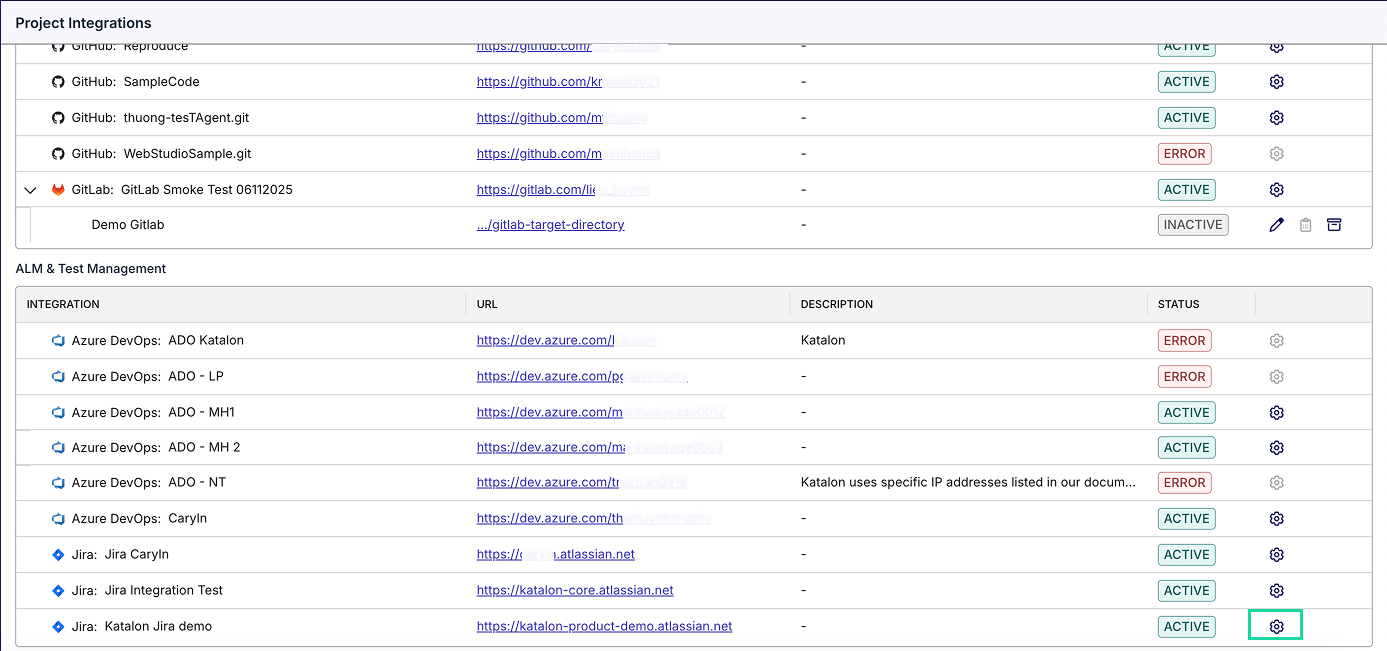Click 'GitHub: SampleCode' integration name
1387x651 pixels.
coord(136,82)
